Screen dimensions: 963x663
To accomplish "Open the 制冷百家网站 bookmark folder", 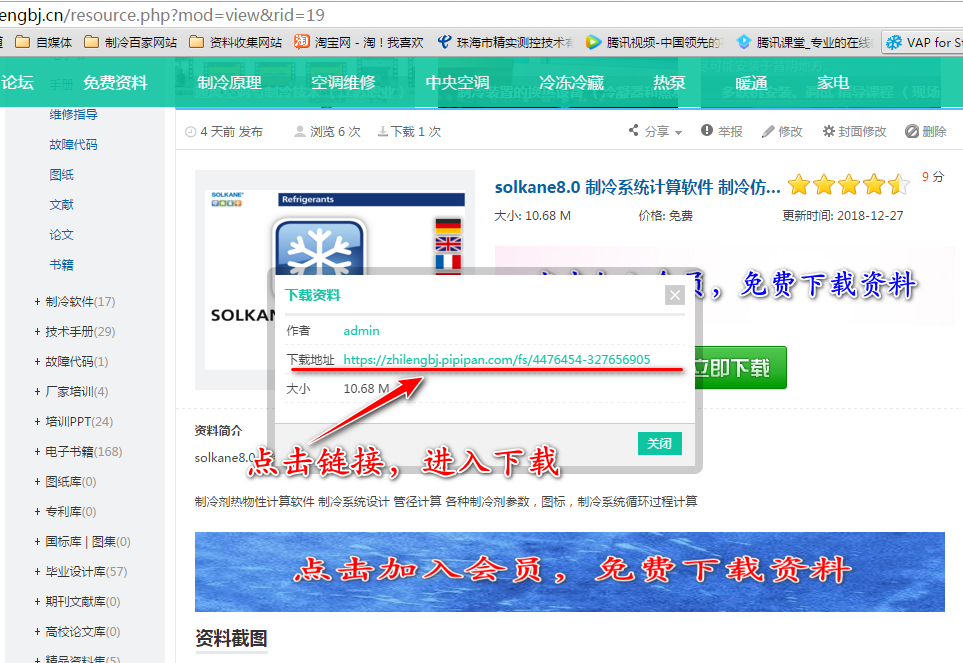I will click(x=130, y=42).
